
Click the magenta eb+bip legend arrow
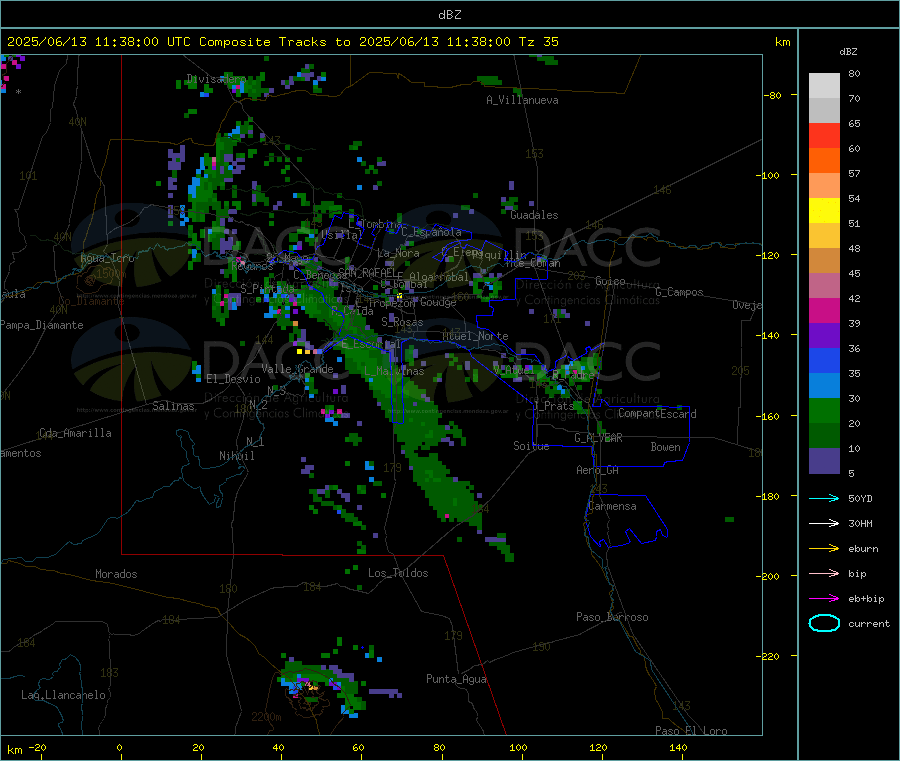click(824, 599)
